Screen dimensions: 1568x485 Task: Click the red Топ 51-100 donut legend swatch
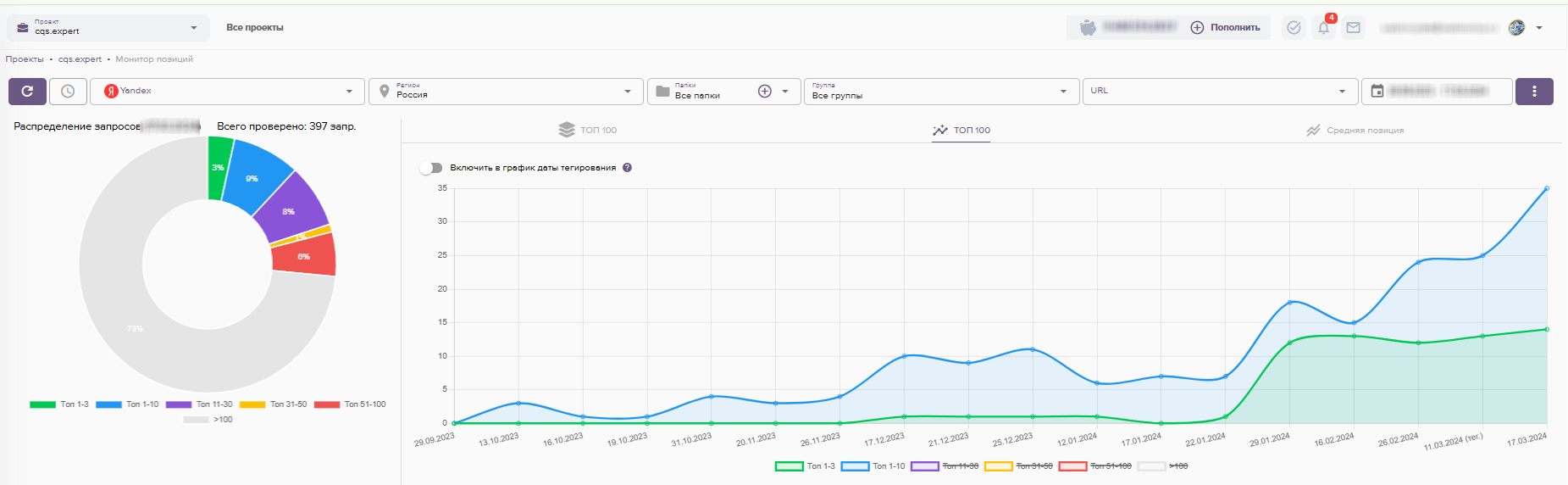click(x=326, y=404)
